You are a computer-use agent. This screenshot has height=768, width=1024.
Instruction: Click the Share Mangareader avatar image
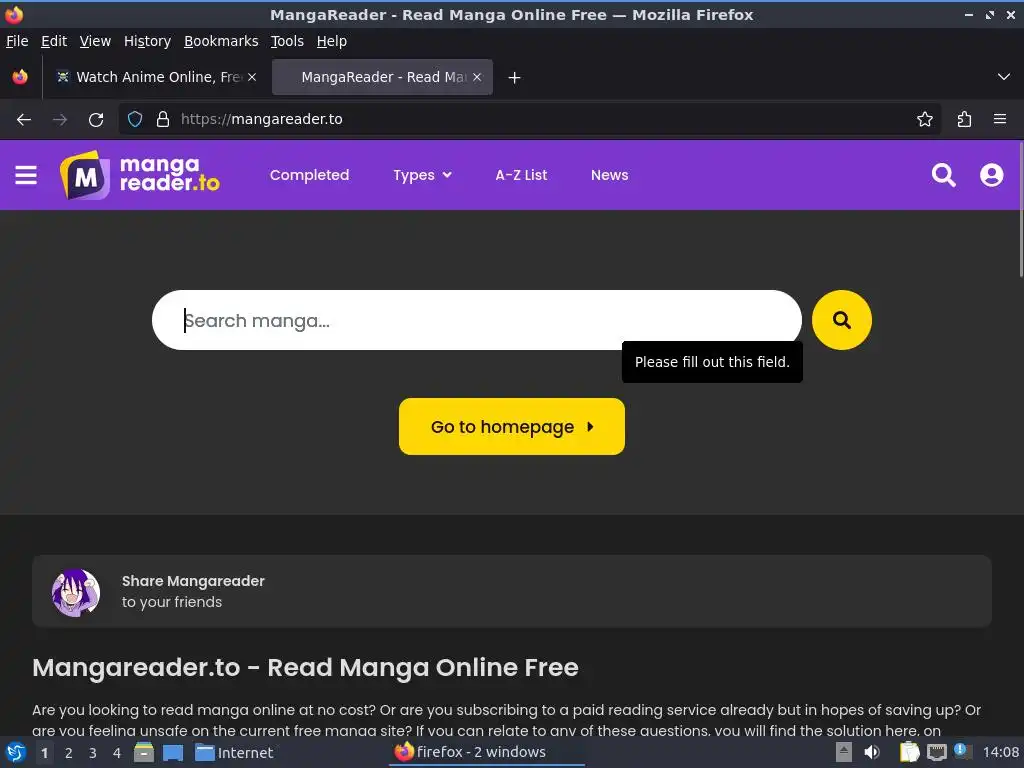click(x=76, y=592)
